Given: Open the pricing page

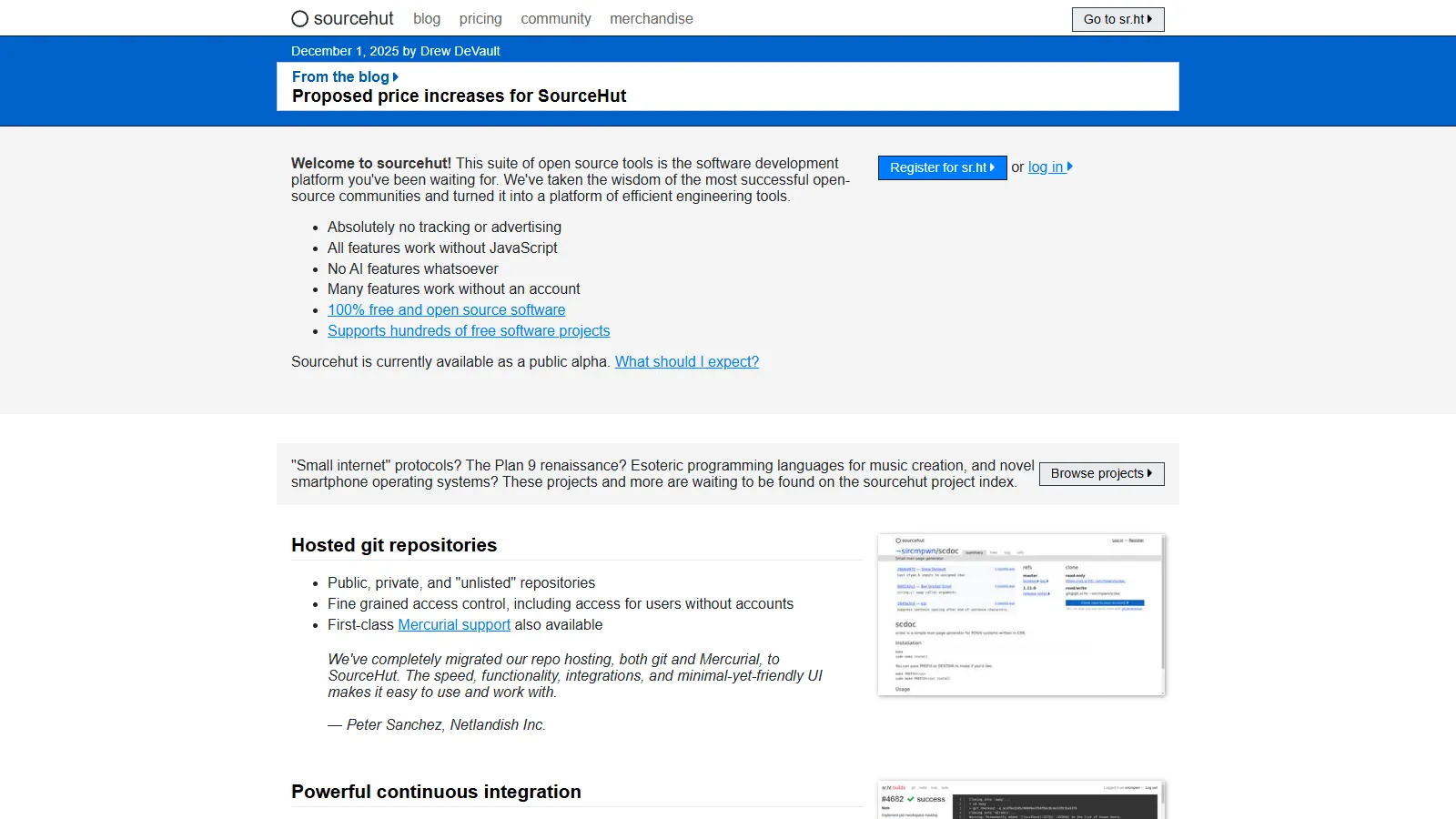Looking at the screenshot, I should [x=480, y=18].
